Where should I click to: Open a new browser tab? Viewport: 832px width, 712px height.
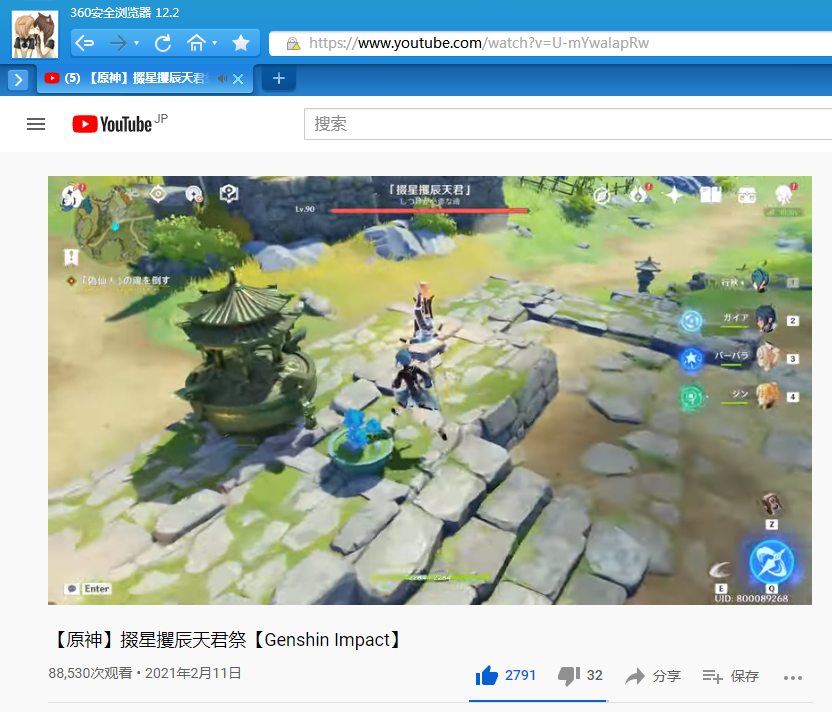[x=279, y=79]
